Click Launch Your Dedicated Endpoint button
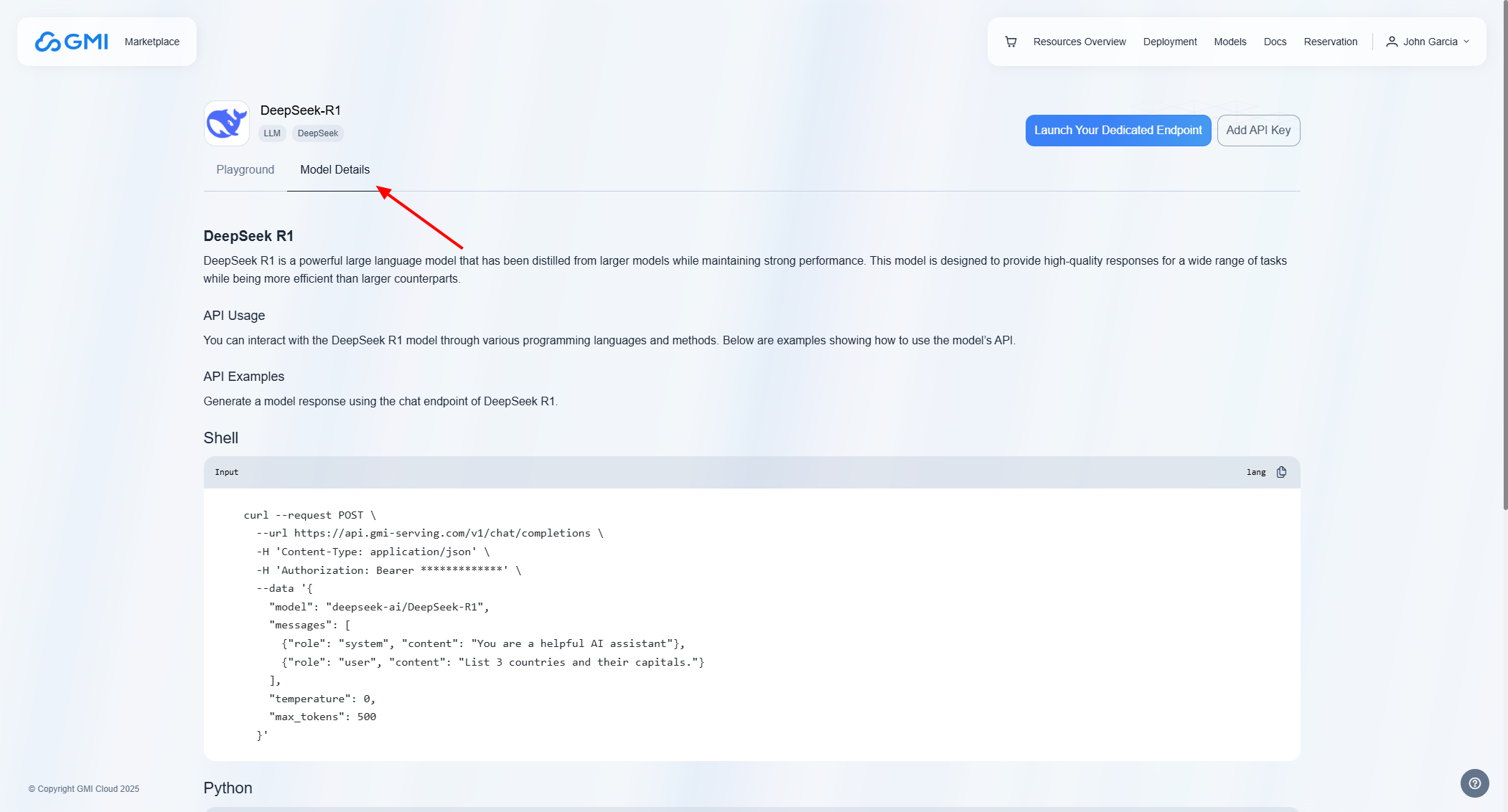 (x=1118, y=131)
